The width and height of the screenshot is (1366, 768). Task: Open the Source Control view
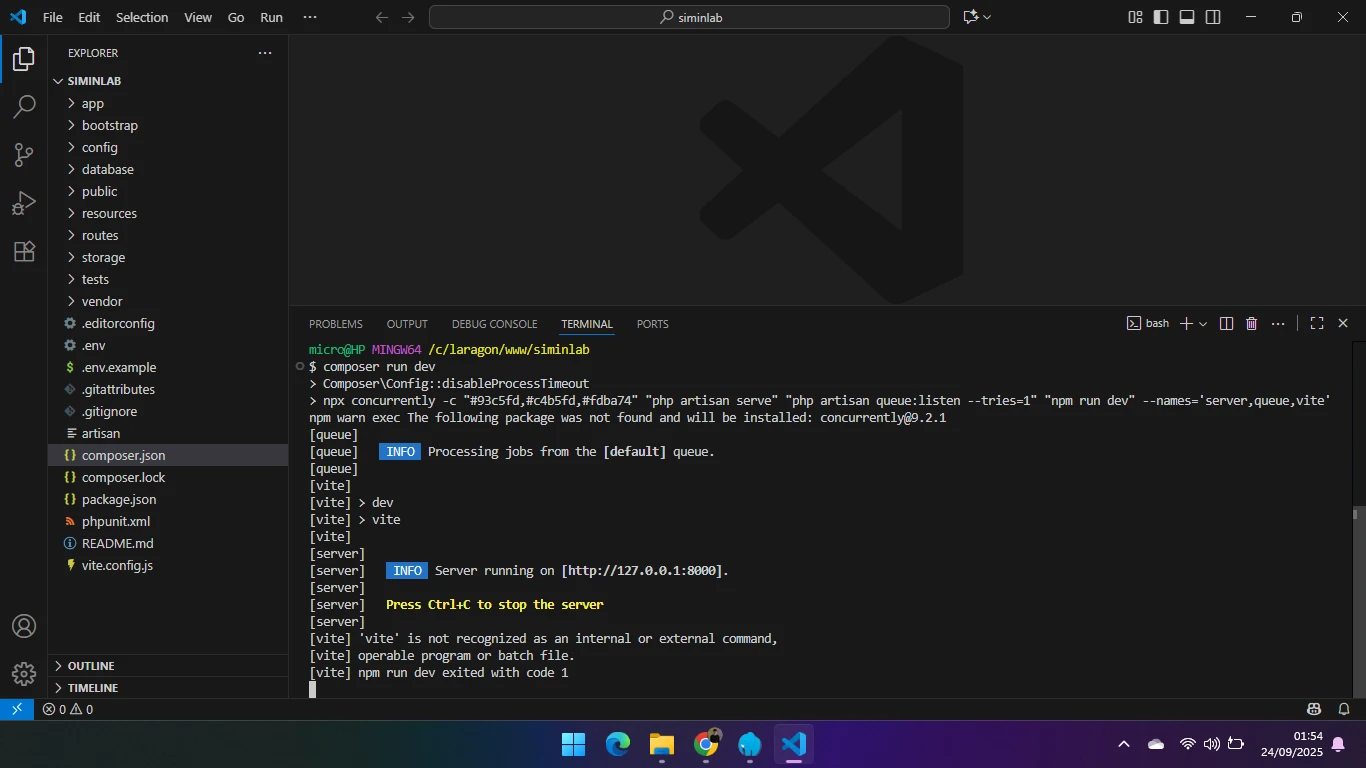[x=24, y=155]
